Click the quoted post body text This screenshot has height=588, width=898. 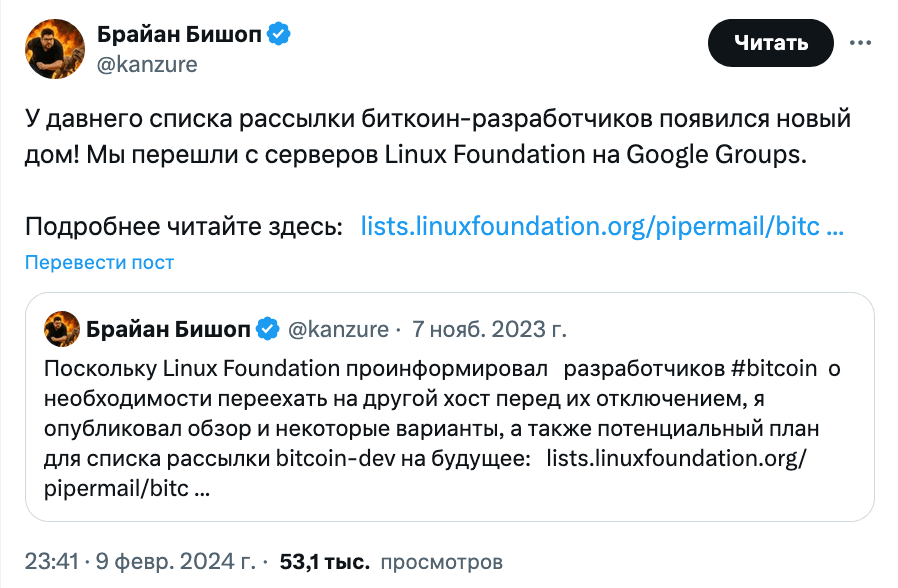click(x=442, y=428)
